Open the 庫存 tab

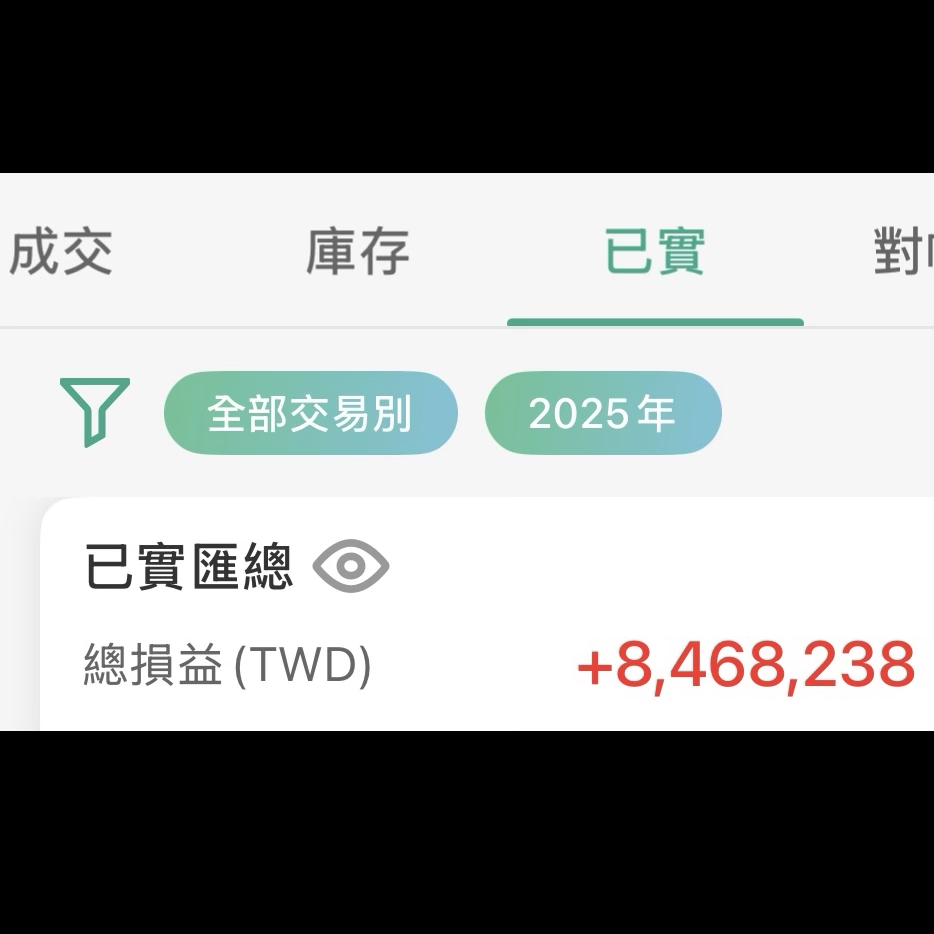click(x=357, y=252)
